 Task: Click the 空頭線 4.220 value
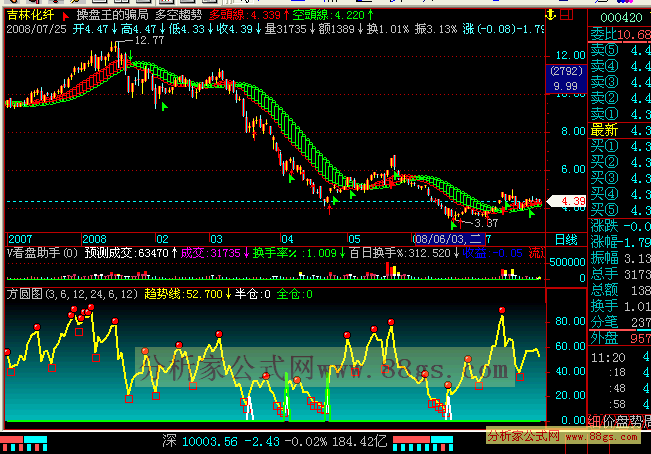coord(333,15)
